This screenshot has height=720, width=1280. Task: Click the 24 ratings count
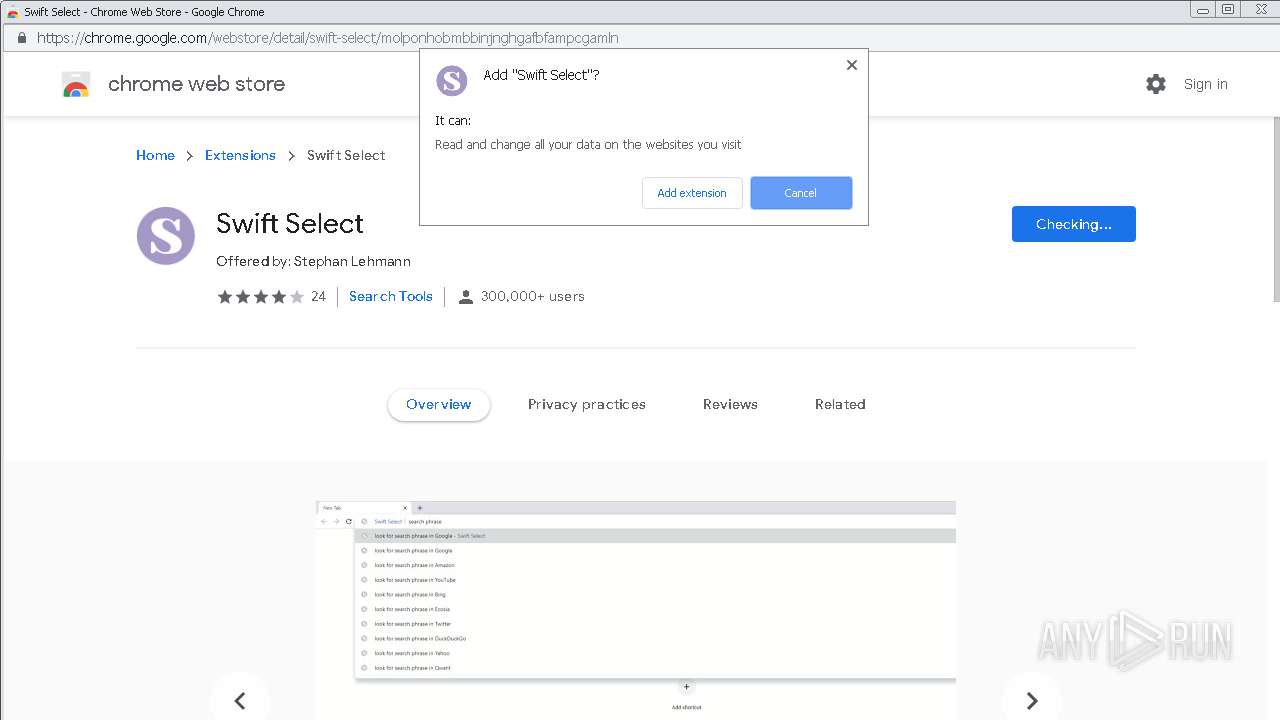(x=318, y=296)
